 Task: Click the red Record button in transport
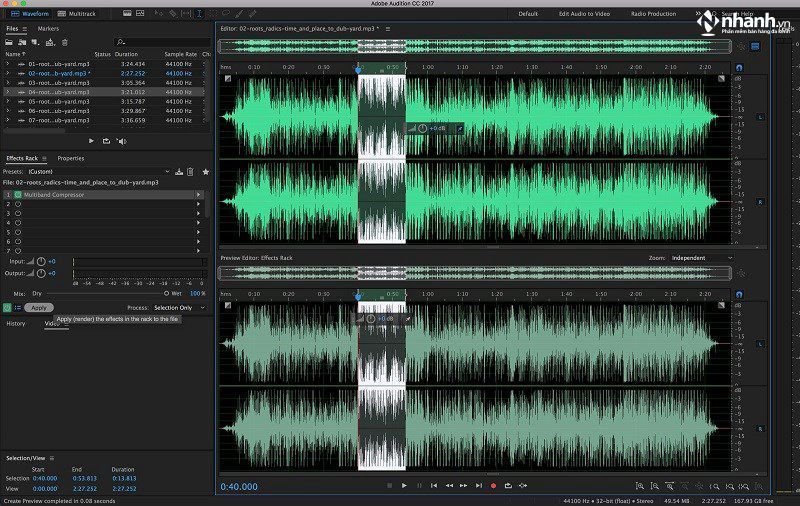pos(493,485)
